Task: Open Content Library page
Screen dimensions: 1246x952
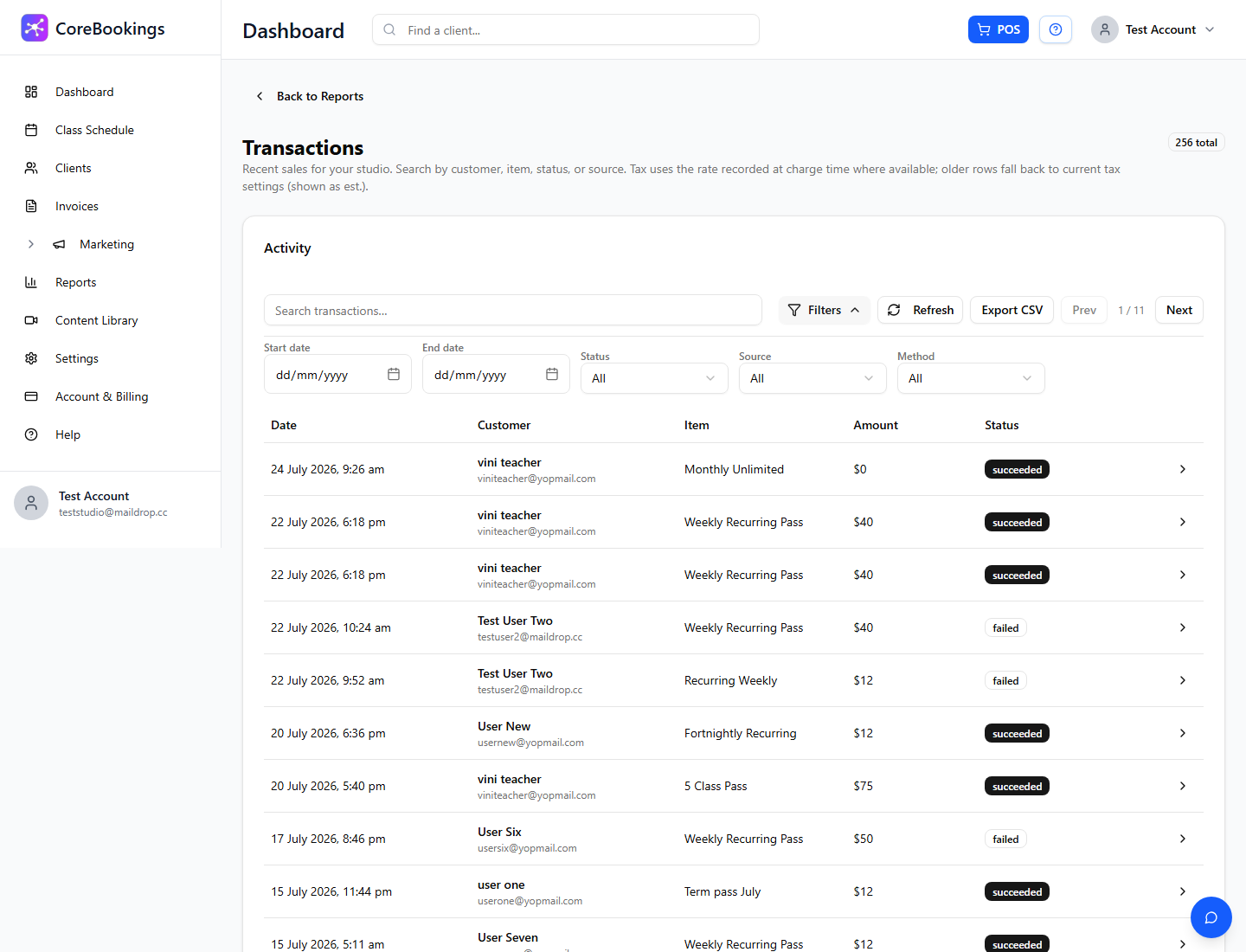Action: coord(96,320)
